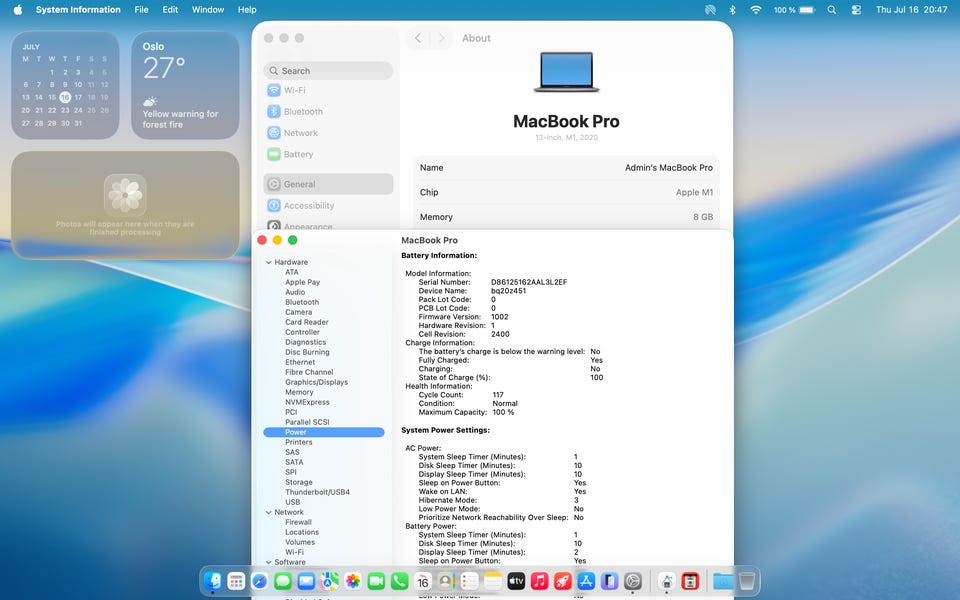This screenshot has height=600, width=960.
Task: Open Control Center in the menu bar
Action: (x=856, y=10)
